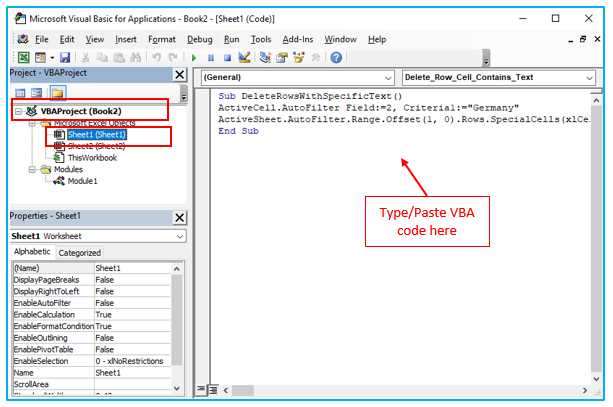613x407 pixels.
Task: Collapse the VBAProject (Book2) tree node
Action: click(x=19, y=111)
